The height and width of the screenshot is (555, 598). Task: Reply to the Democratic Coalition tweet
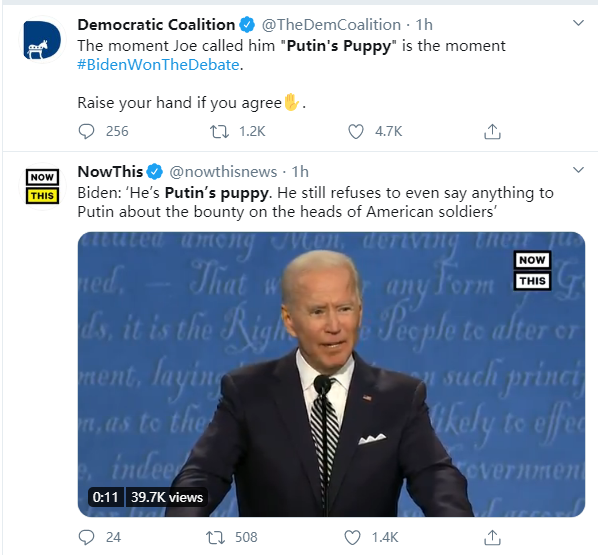(86, 132)
